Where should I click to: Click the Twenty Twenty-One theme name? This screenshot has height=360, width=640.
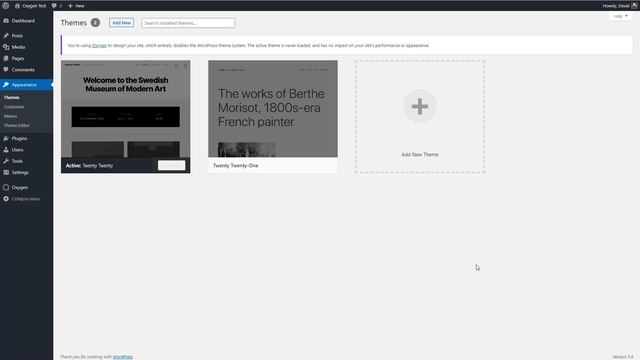click(x=236, y=166)
